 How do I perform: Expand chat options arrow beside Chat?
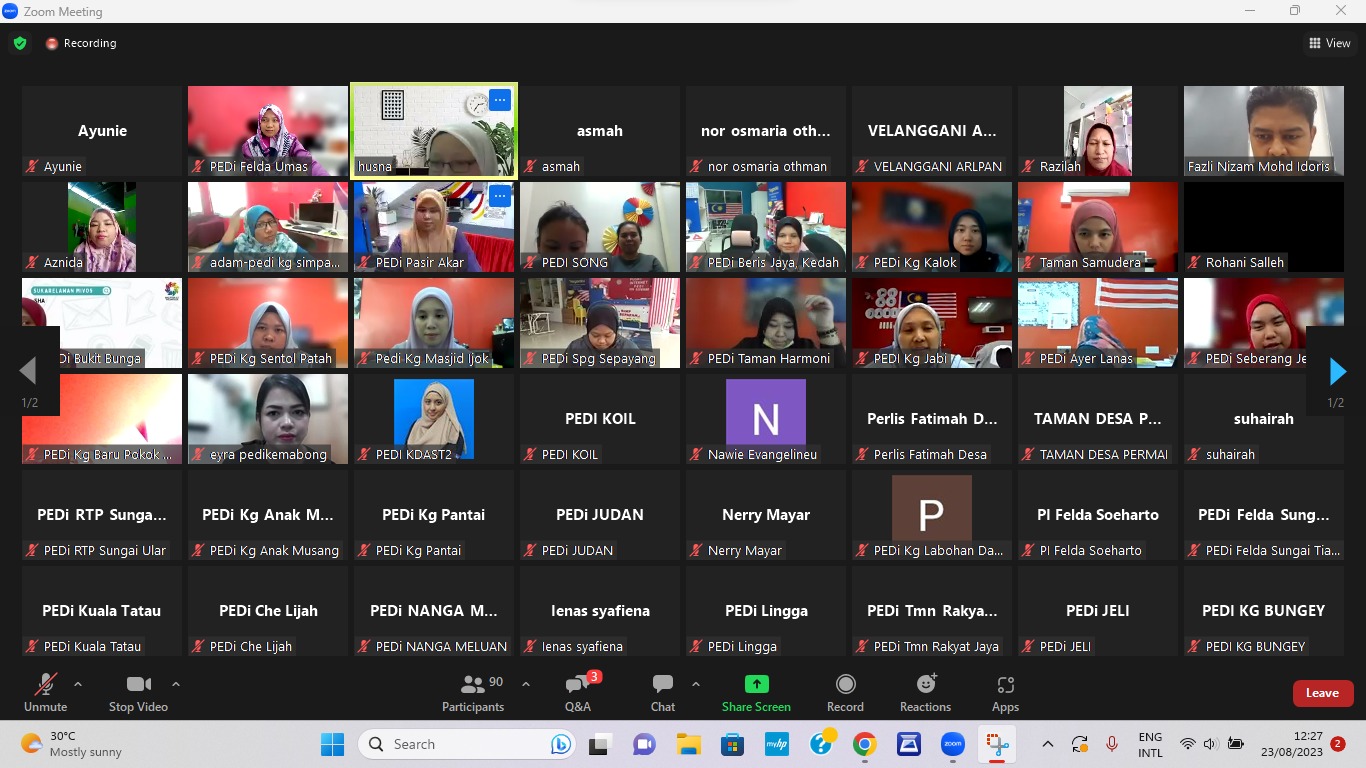pyautogui.click(x=696, y=685)
